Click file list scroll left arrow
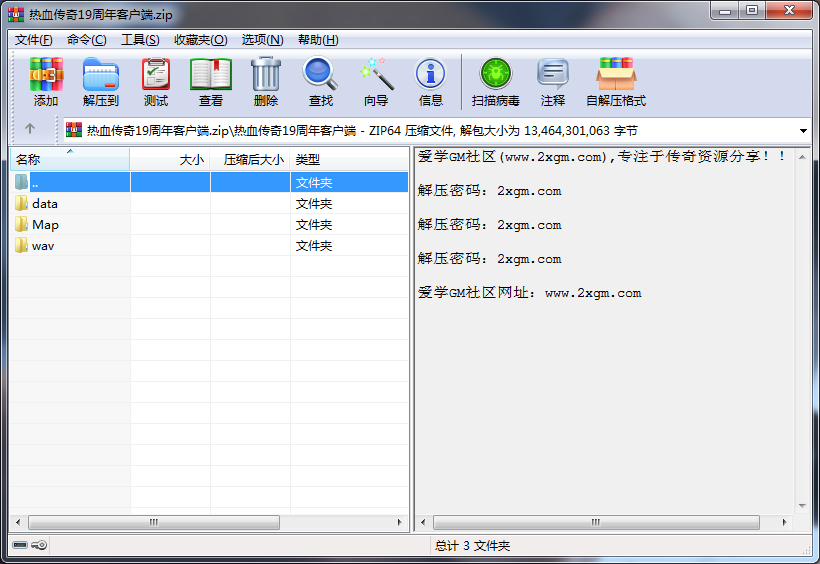The width and height of the screenshot is (820, 564). click(x=18, y=522)
